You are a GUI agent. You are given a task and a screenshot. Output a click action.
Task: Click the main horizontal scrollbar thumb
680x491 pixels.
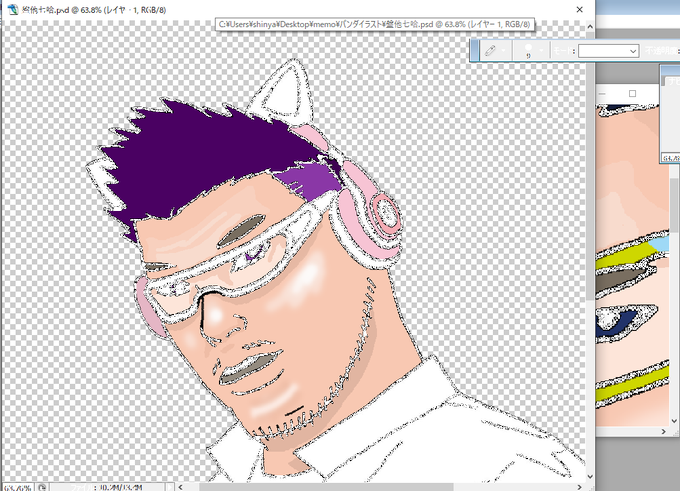326,487
